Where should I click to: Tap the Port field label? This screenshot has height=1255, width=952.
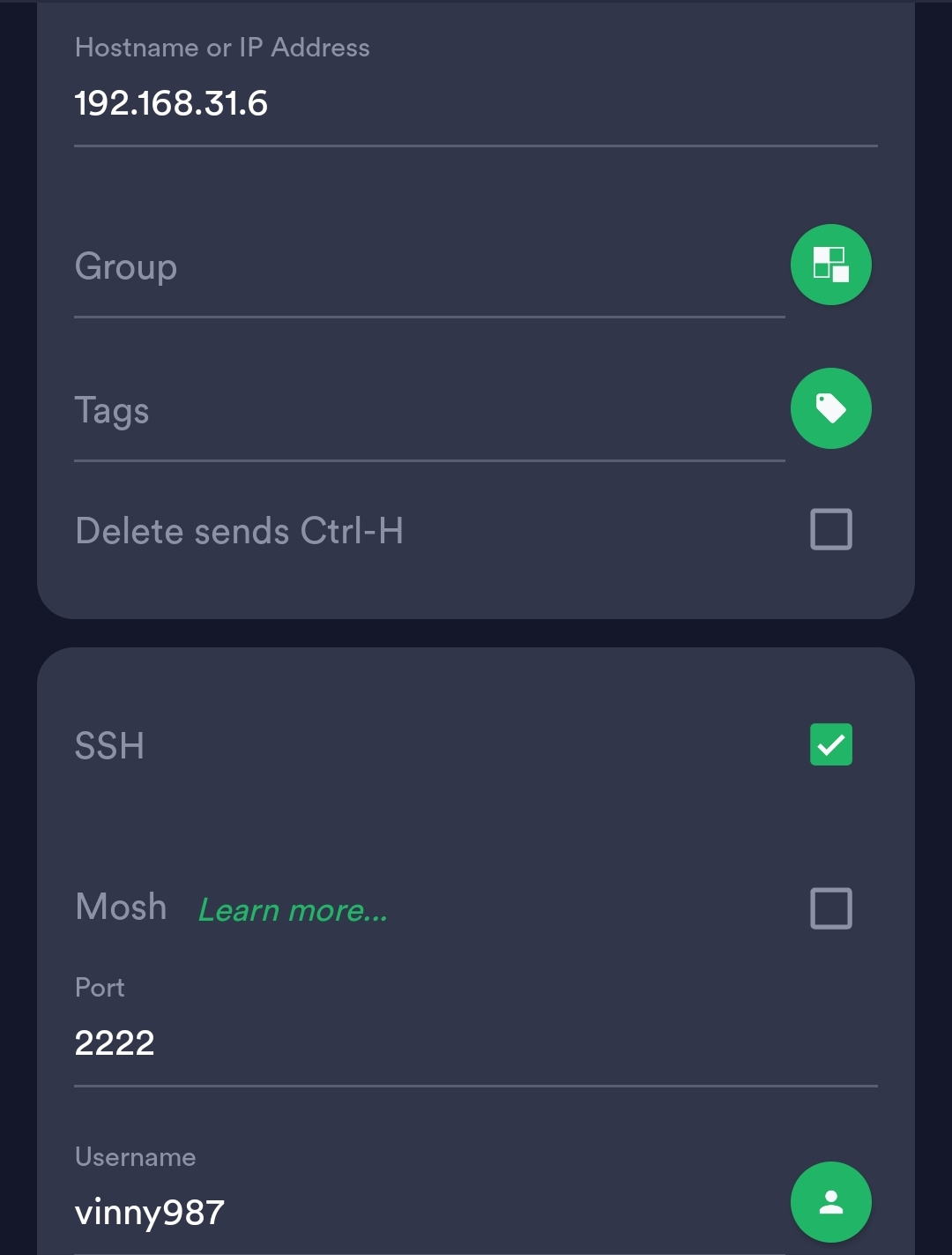(100, 988)
